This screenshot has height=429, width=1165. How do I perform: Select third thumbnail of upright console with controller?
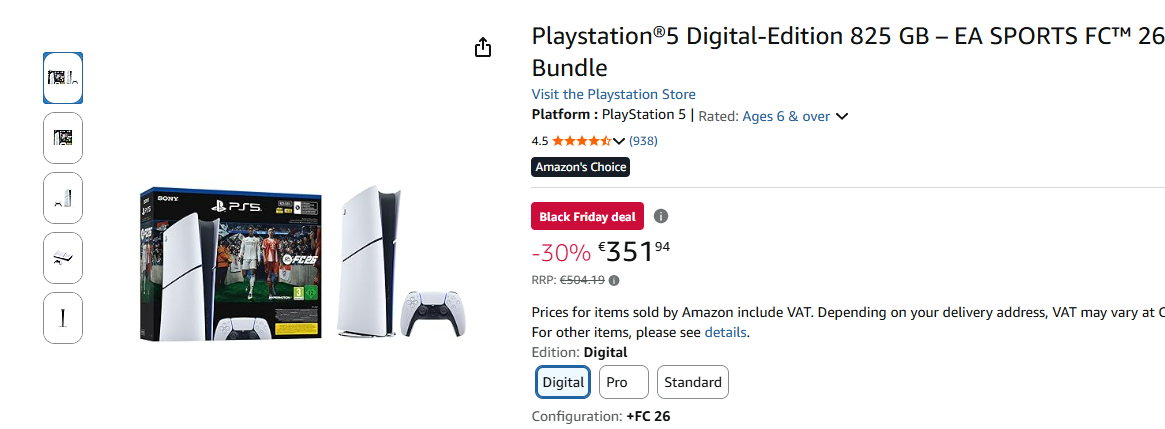63,198
